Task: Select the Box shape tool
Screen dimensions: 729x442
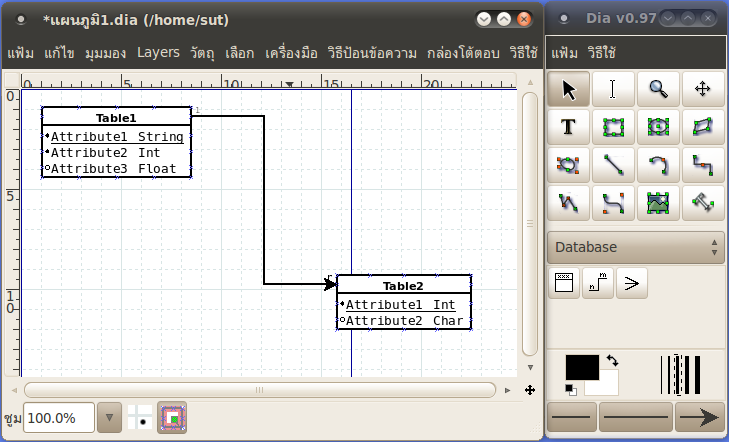Action: [613, 127]
